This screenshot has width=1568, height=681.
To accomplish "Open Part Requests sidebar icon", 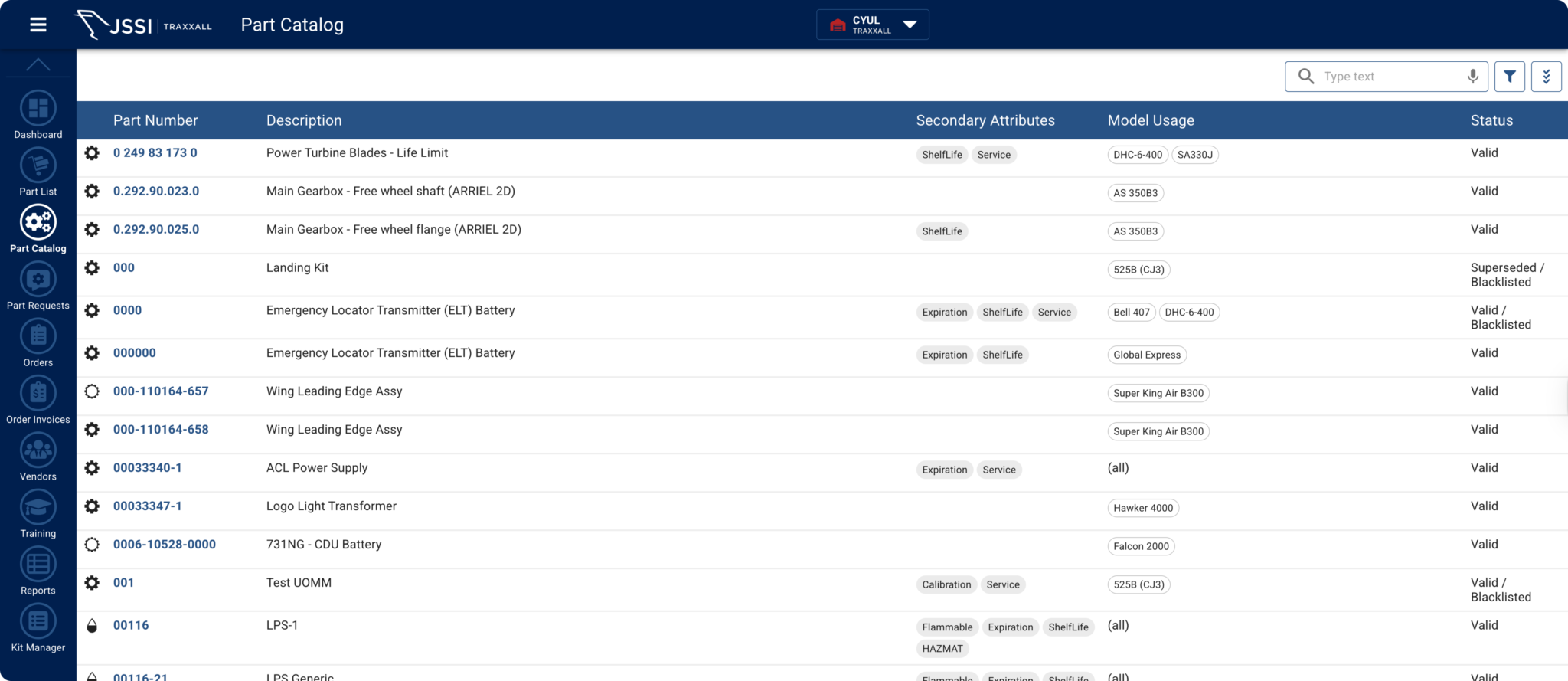I will 38,280.
